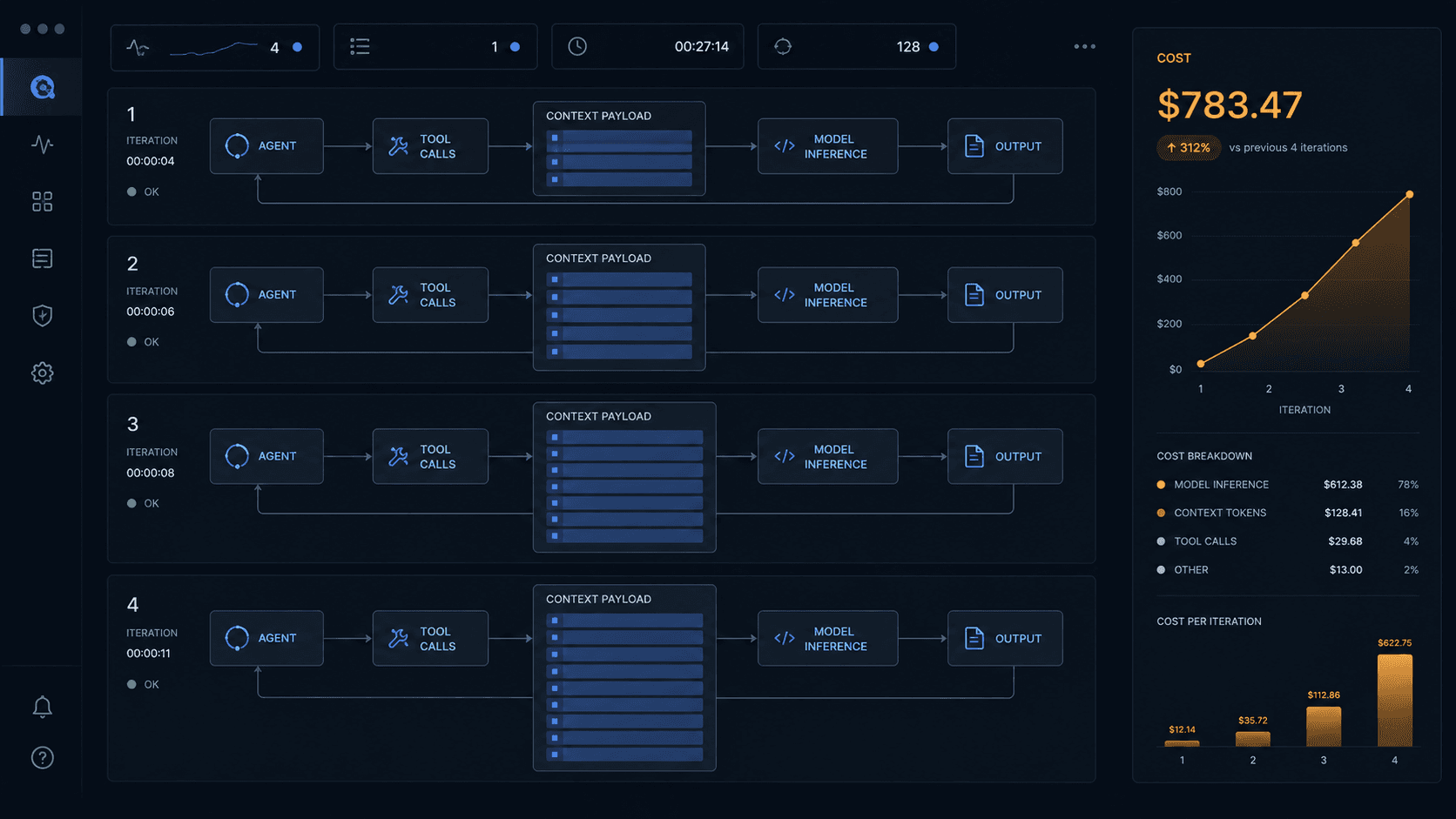Open the search inspector sidebar icon
Viewport: 1456px width, 819px height.
pyautogui.click(x=43, y=87)
